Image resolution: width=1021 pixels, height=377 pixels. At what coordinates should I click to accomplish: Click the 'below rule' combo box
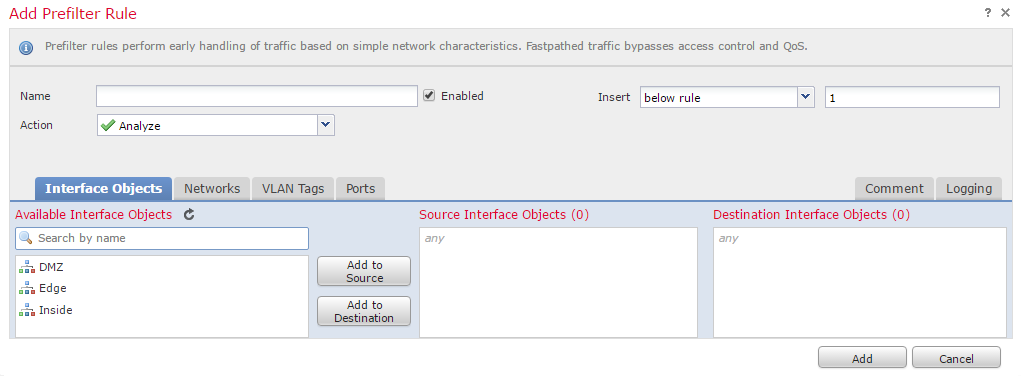pyautogui.click(x=727, y=98)
